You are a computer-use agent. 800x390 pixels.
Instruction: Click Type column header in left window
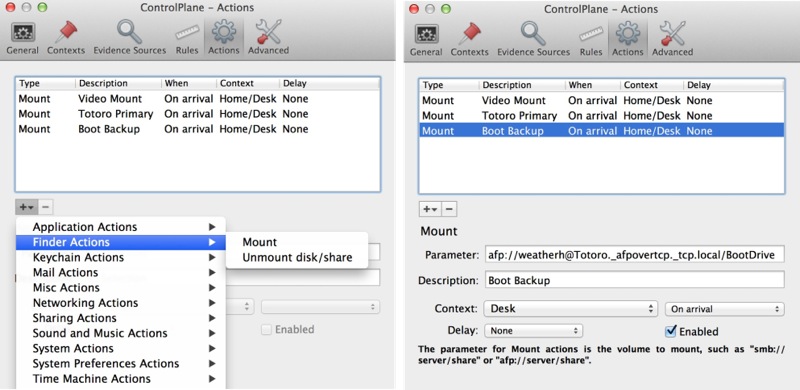(46, 83)
